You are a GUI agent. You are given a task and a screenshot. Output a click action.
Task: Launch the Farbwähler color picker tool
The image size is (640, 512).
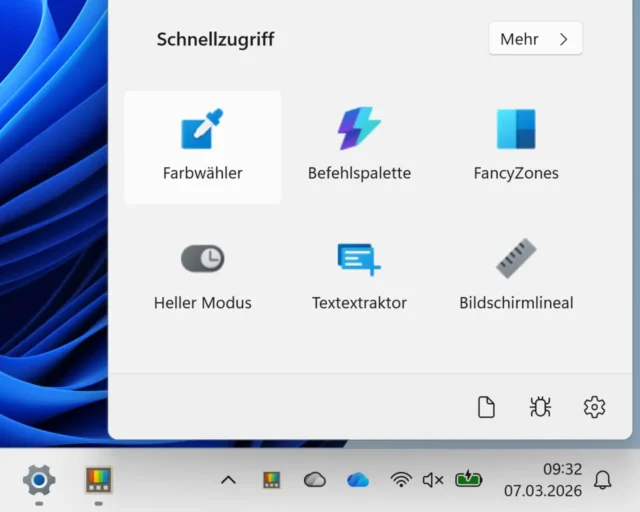click(202, 147)
